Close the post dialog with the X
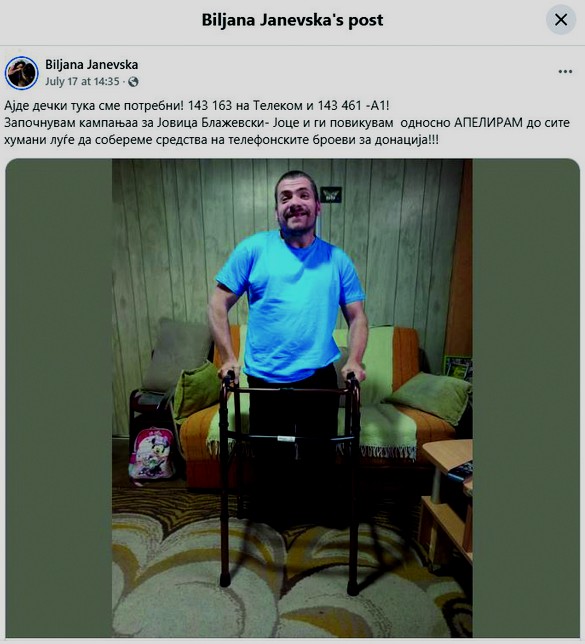The width and height of the screenshot is (585, 644). click(x=561, y=20)
